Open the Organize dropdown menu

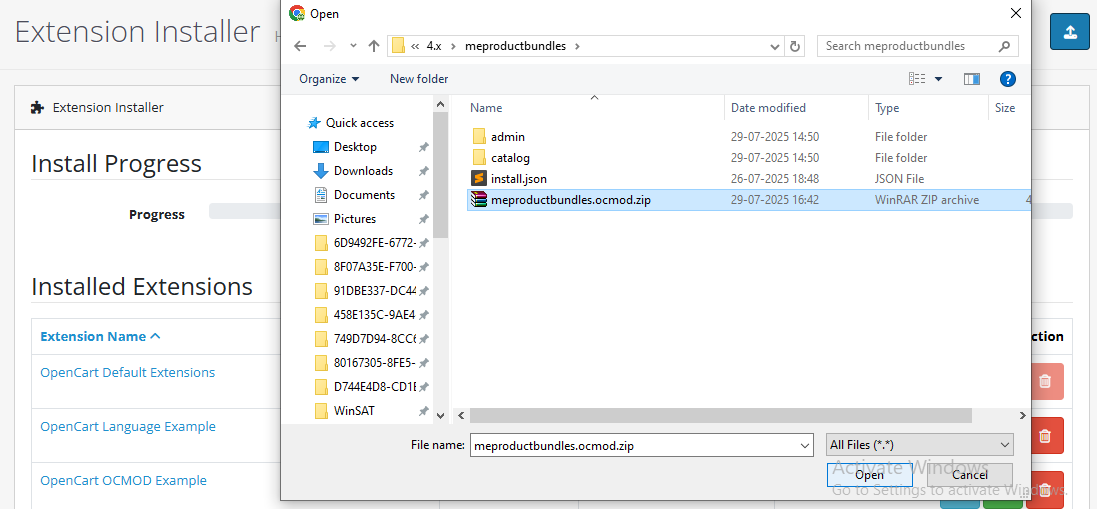pos(328,79)
